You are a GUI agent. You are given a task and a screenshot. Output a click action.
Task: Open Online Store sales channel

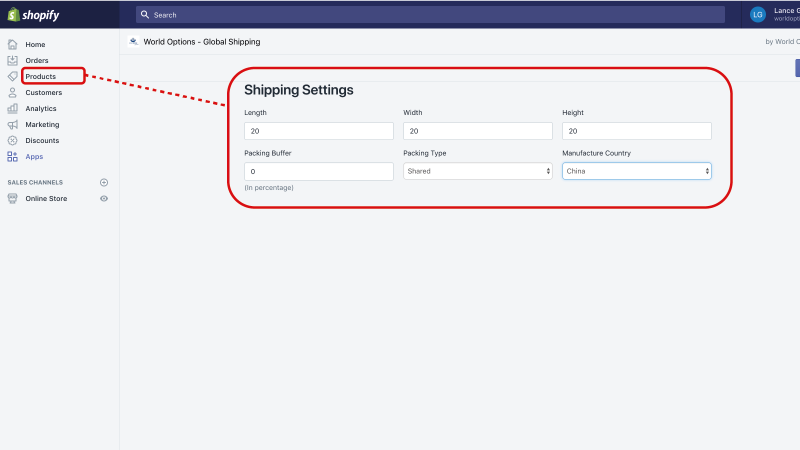coord(46,198)
